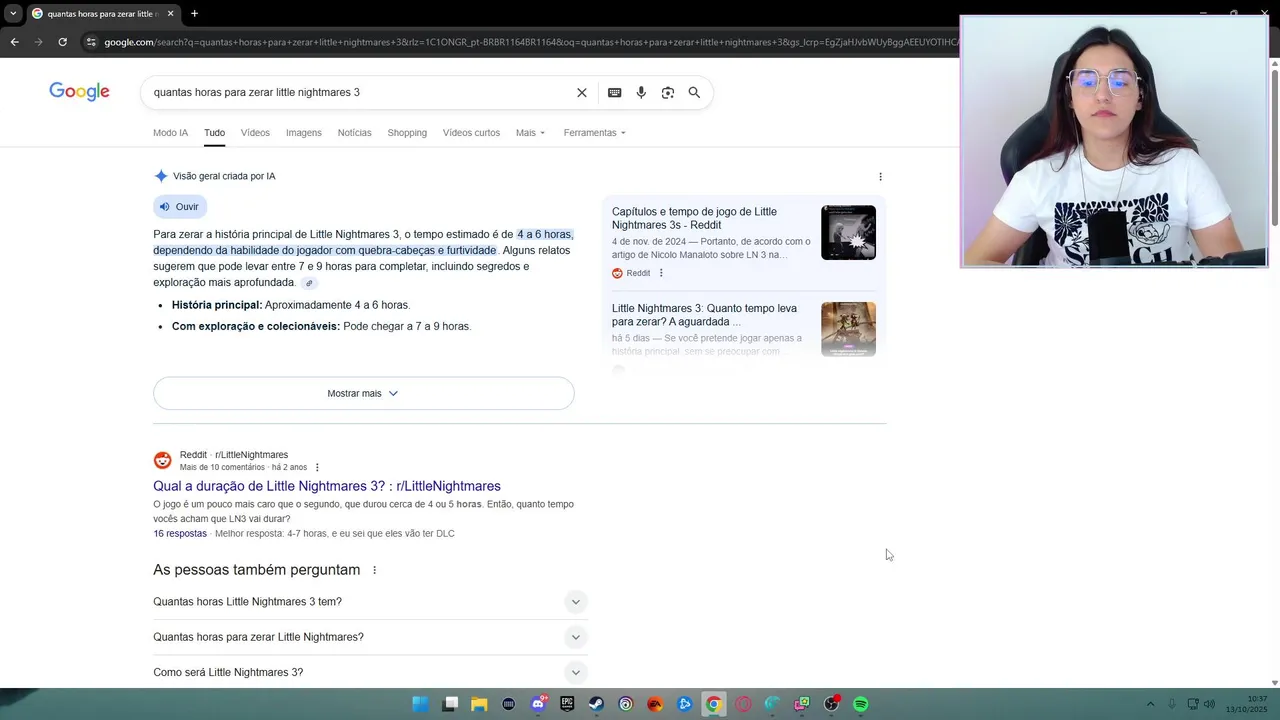1280x720 pixels.
Task: Click the Reddit favicon of the r/LittleNightmares result
Action: 162,460
